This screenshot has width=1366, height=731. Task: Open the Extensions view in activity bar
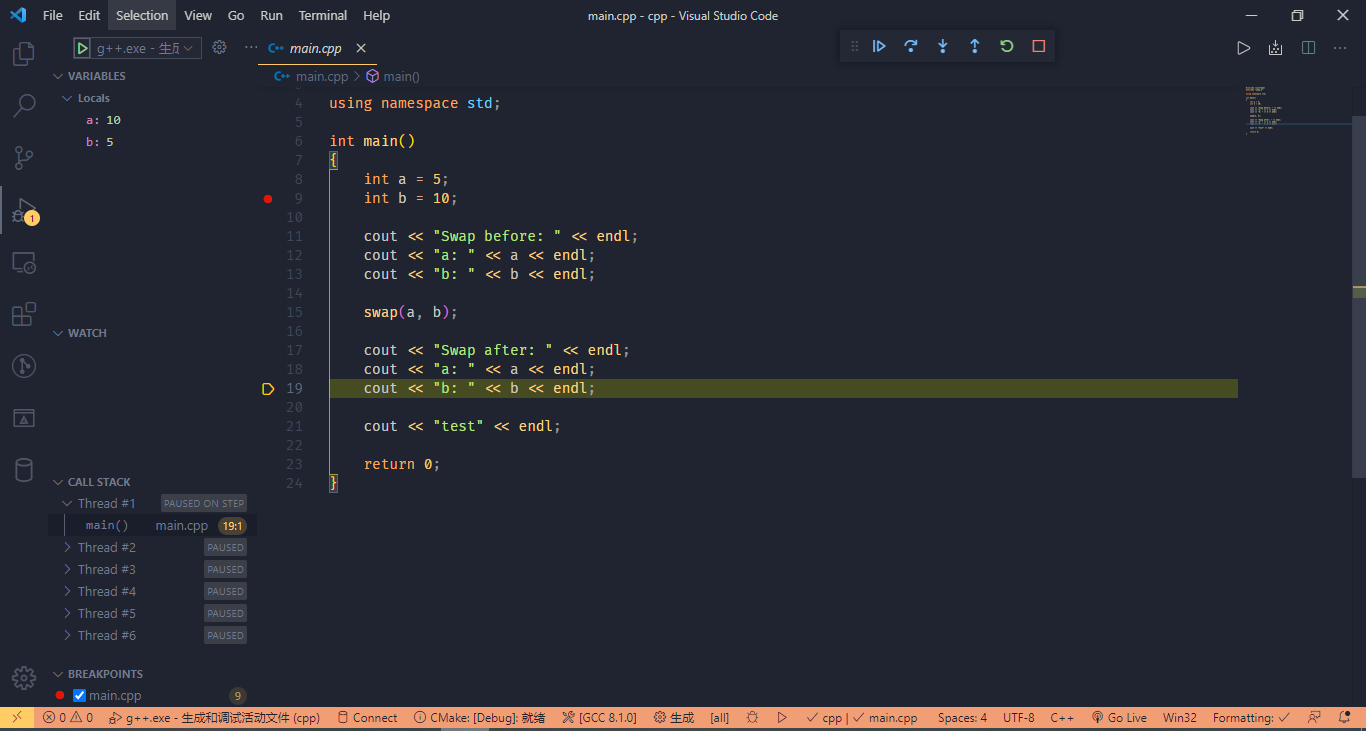tap(23, 315)
